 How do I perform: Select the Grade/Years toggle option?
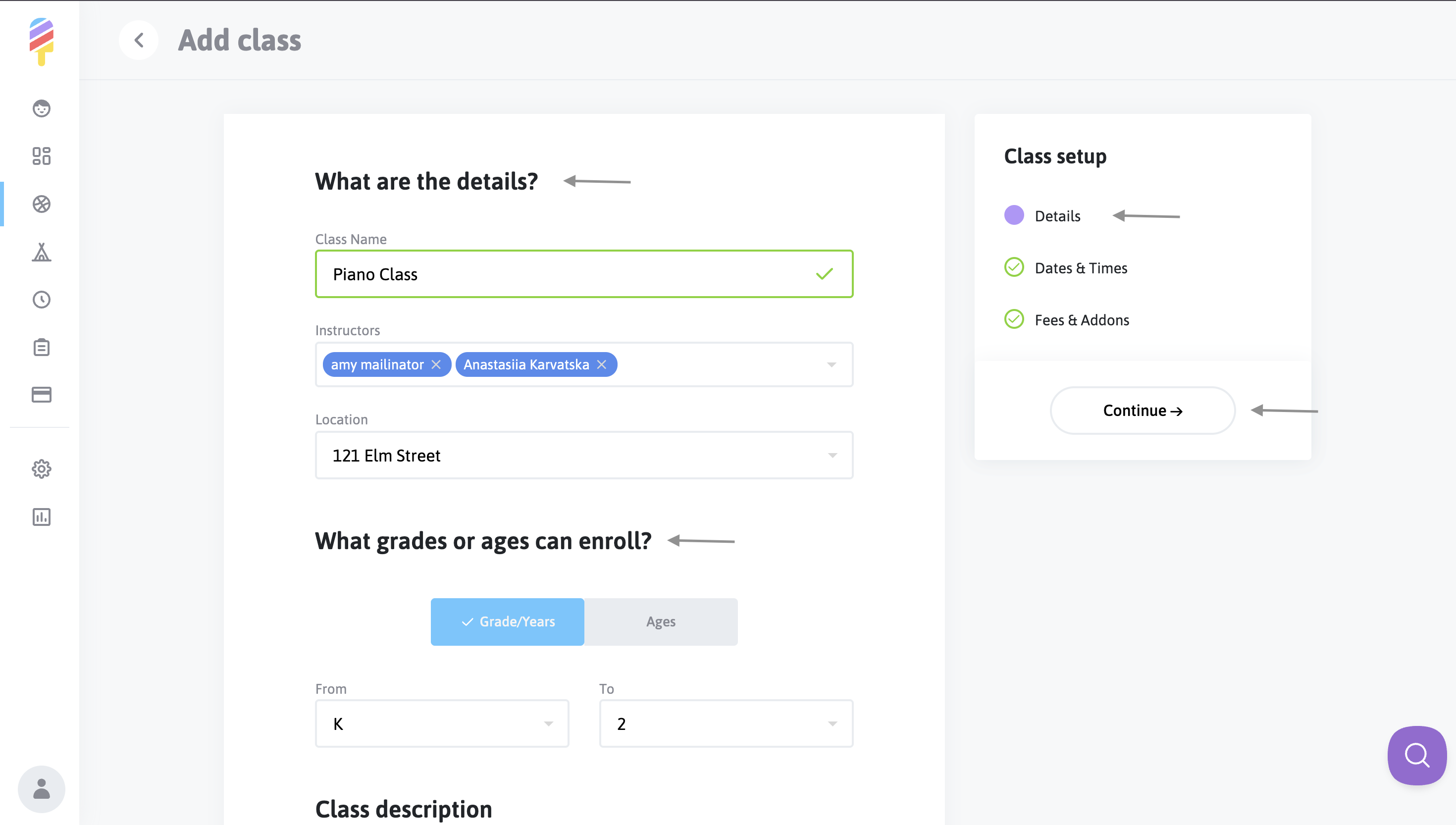pyautogui.click(x=507, y=621)
